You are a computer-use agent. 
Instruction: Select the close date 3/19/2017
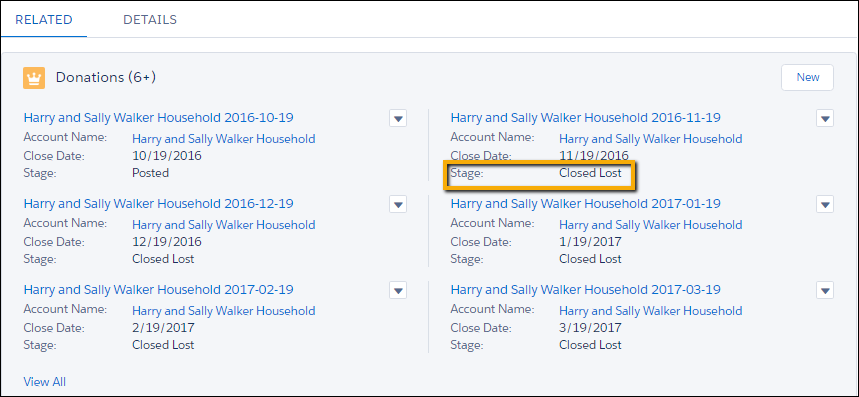point(590,327)
